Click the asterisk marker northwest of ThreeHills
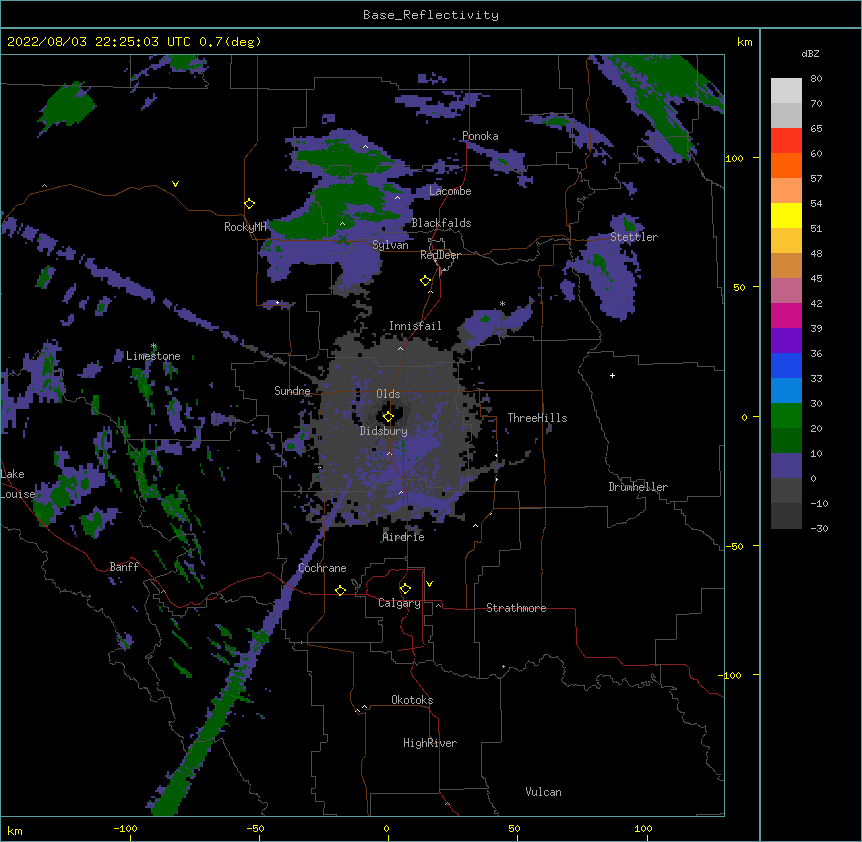This screenshot has width=862, height=842. click(502, 303)
